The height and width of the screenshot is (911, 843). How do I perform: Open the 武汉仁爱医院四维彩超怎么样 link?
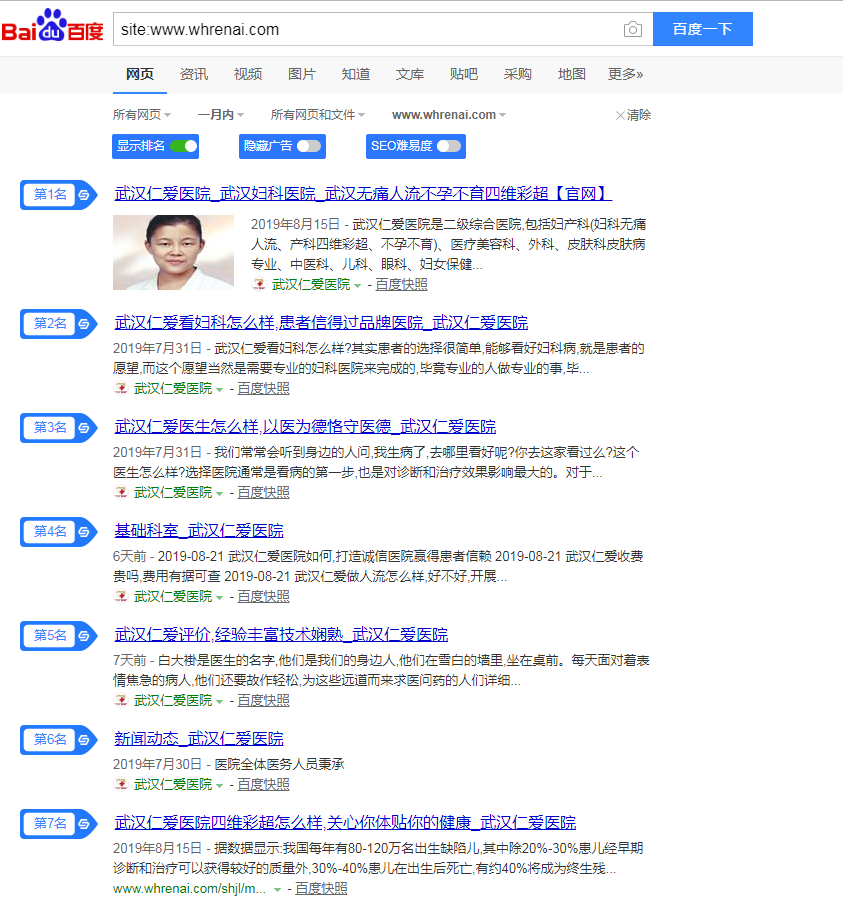(x=345, y=823)
